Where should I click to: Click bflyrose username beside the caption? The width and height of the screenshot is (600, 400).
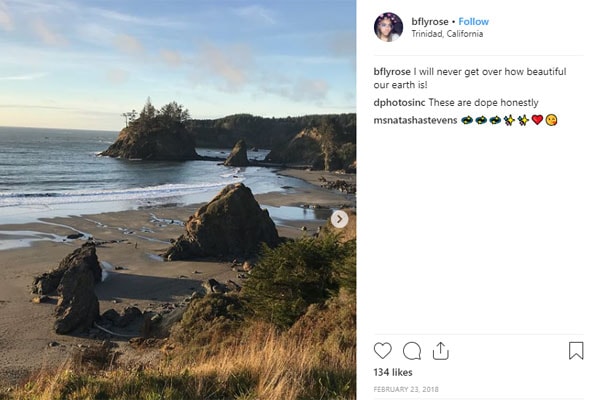[x=391, y=72]
